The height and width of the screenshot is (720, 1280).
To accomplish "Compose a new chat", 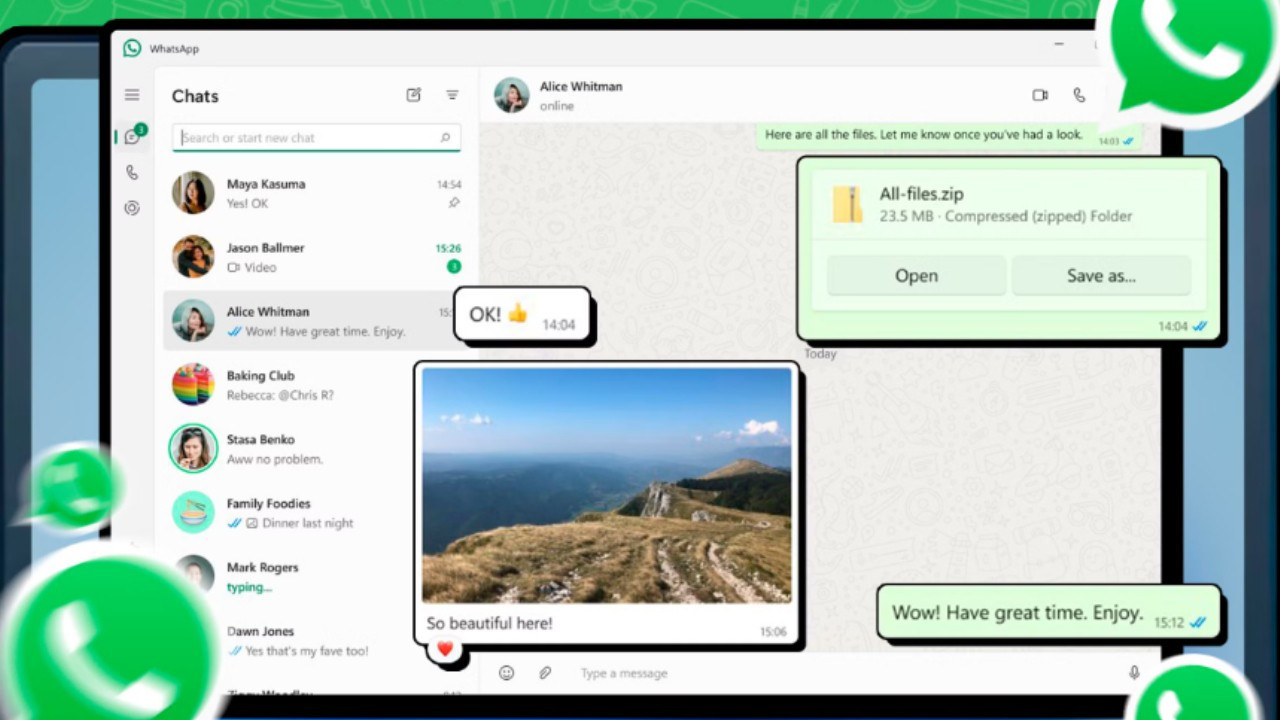I will coord(413,95).
